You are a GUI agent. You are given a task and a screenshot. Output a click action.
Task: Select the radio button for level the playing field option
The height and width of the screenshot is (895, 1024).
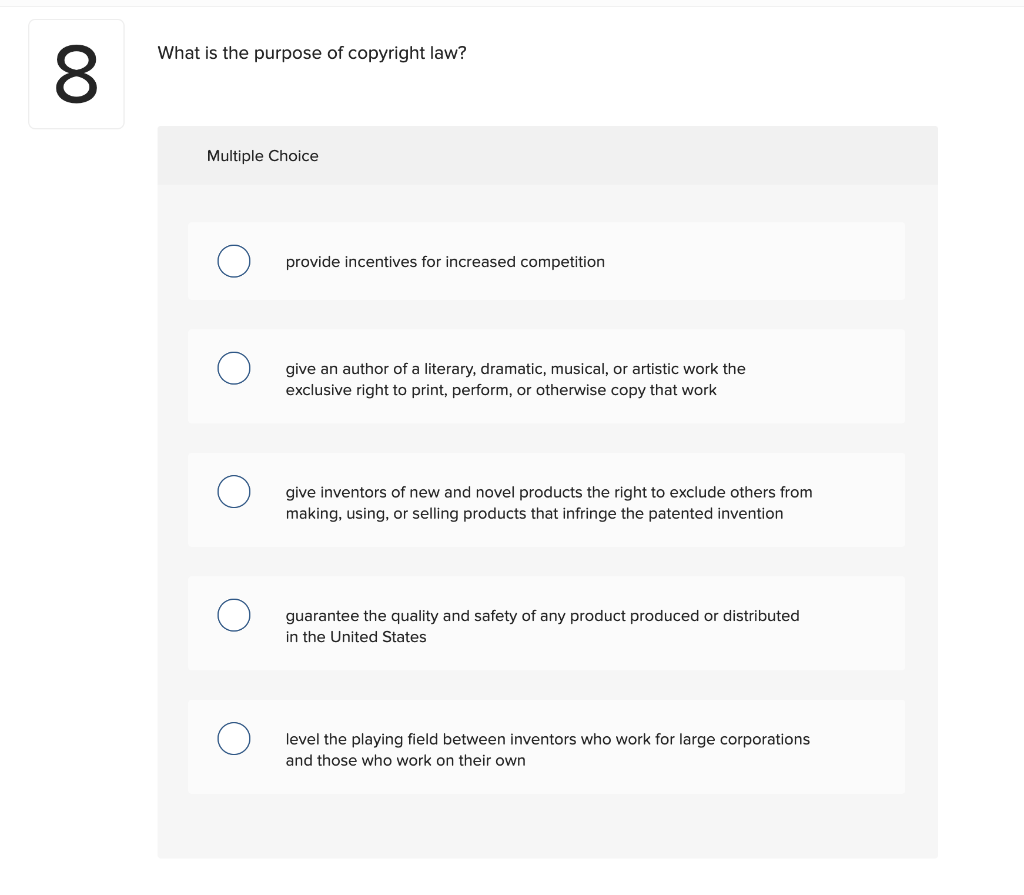[234, 739]
